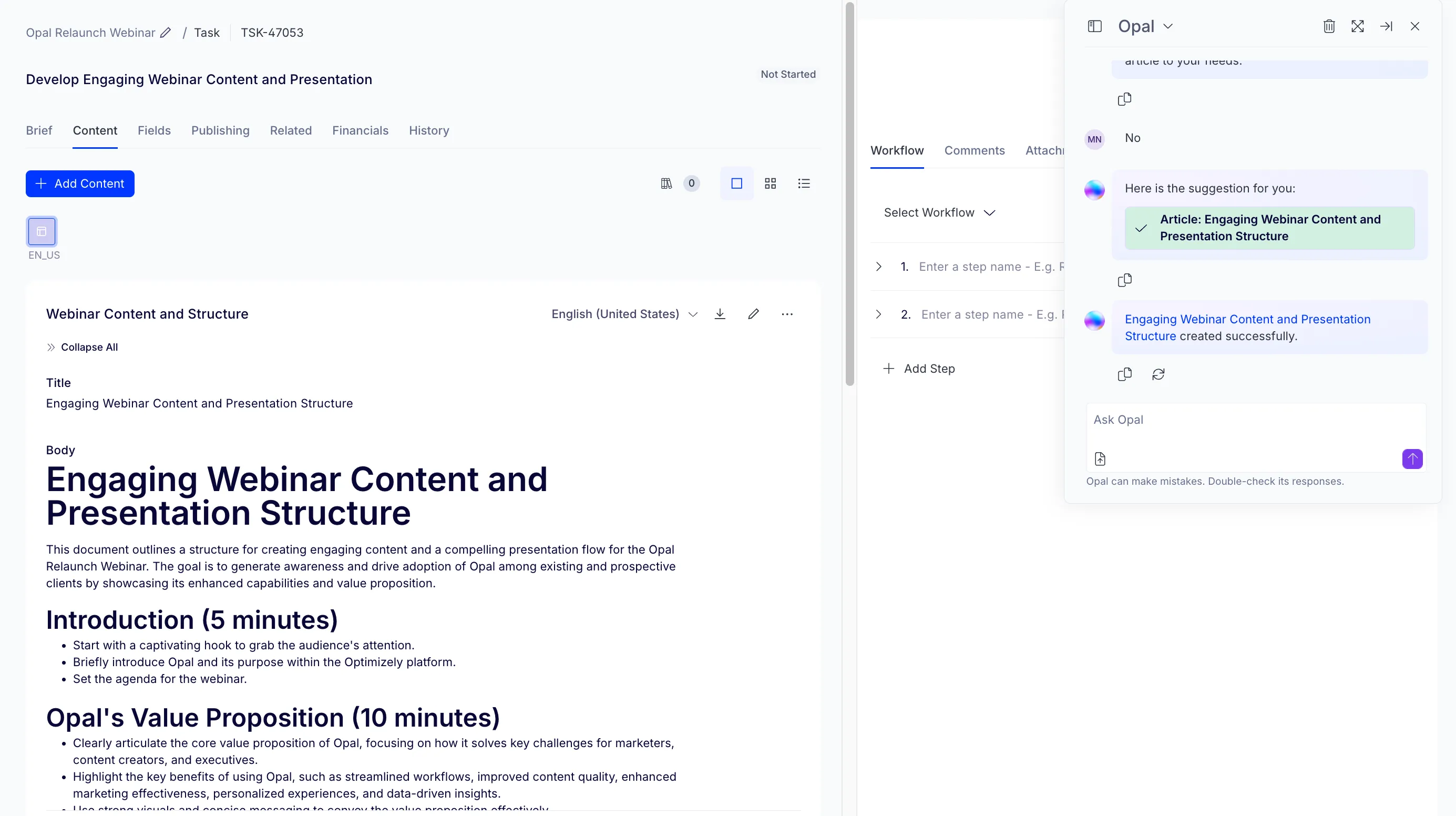Close the Opal panel

click(1415, 26)
